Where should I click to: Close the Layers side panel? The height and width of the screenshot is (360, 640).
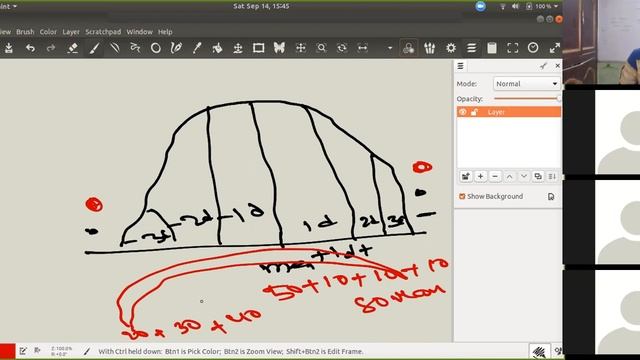coord(558,66)
